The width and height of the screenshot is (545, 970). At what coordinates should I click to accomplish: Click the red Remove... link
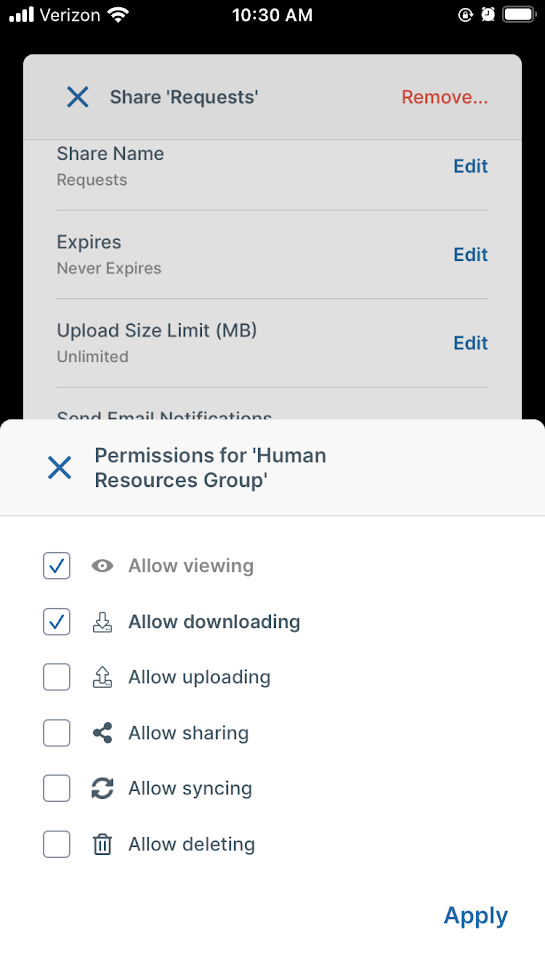pos(445,97)
